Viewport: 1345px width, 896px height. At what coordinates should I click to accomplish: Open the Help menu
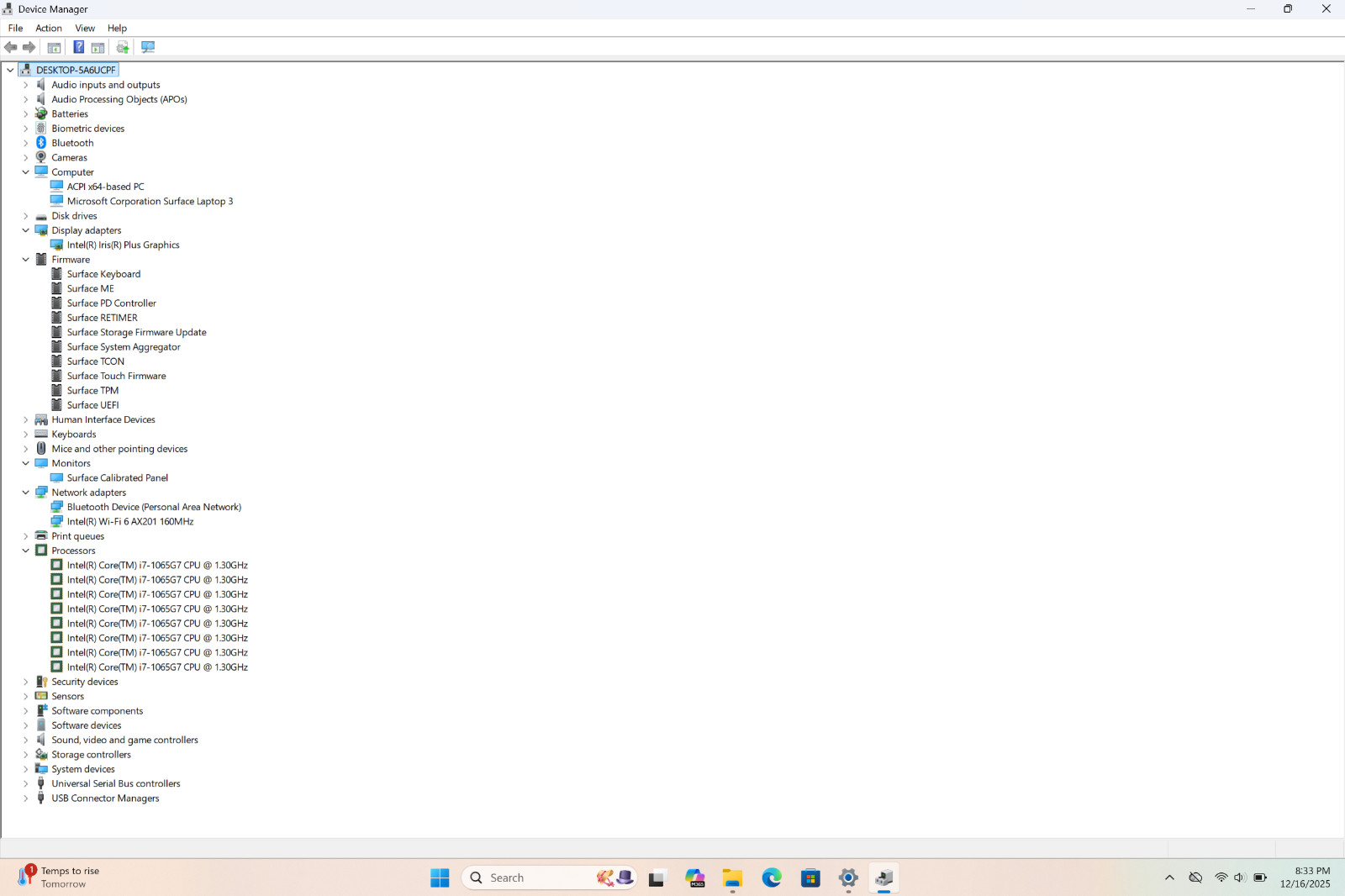(117, 28)
